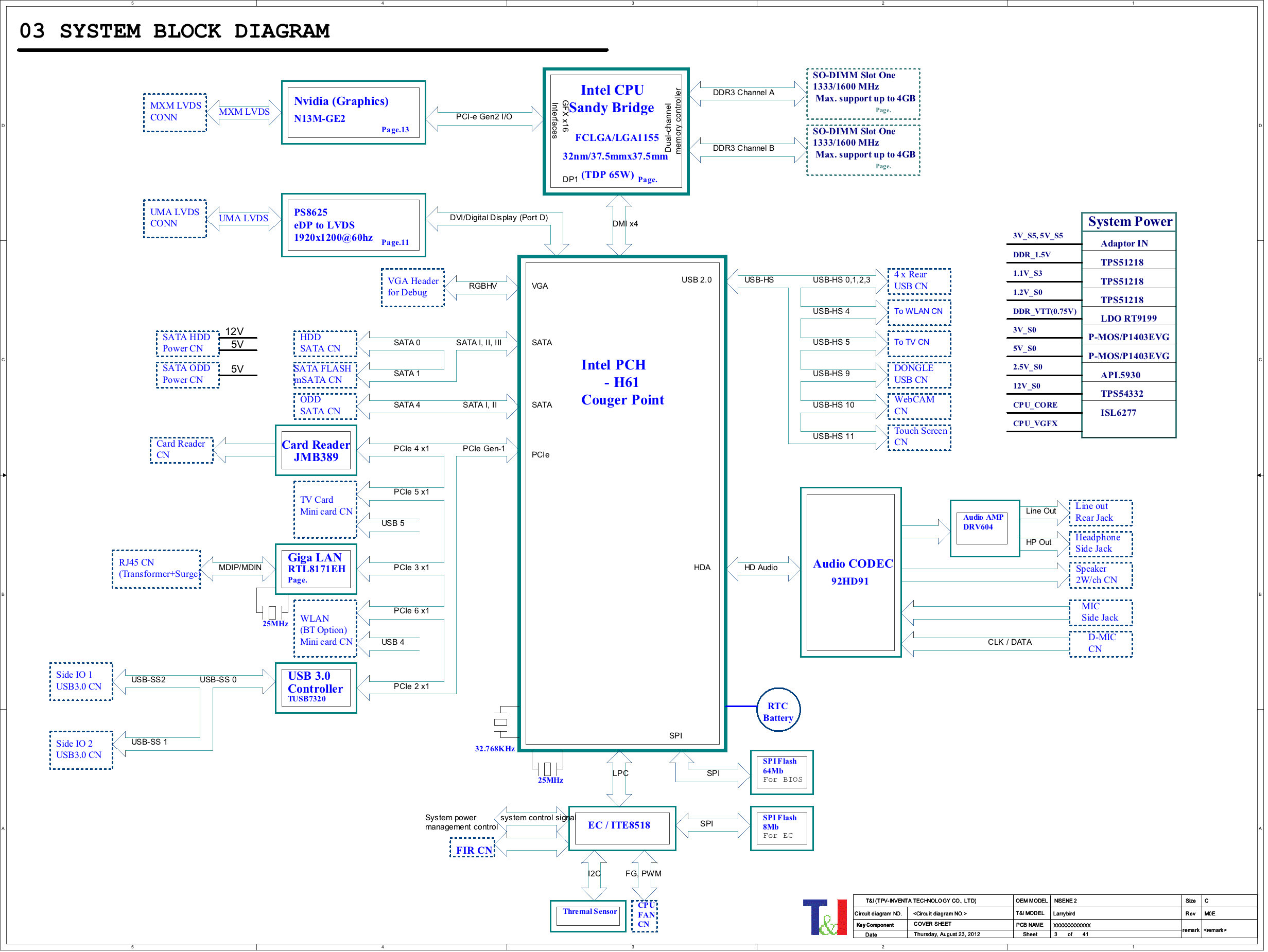Screen dimensions: 1268x952
Task: Click the MXM LVDS CONN box
Action: pyautogui.click(x=176, y=114)
